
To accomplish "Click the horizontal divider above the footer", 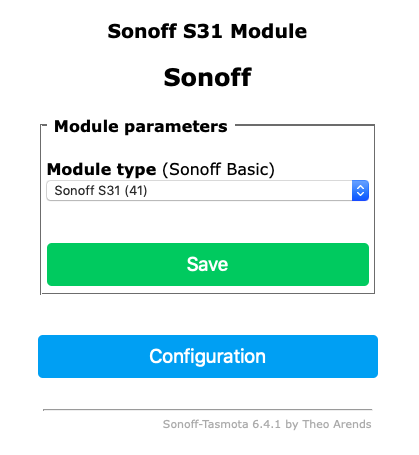I will pos(208,409).
